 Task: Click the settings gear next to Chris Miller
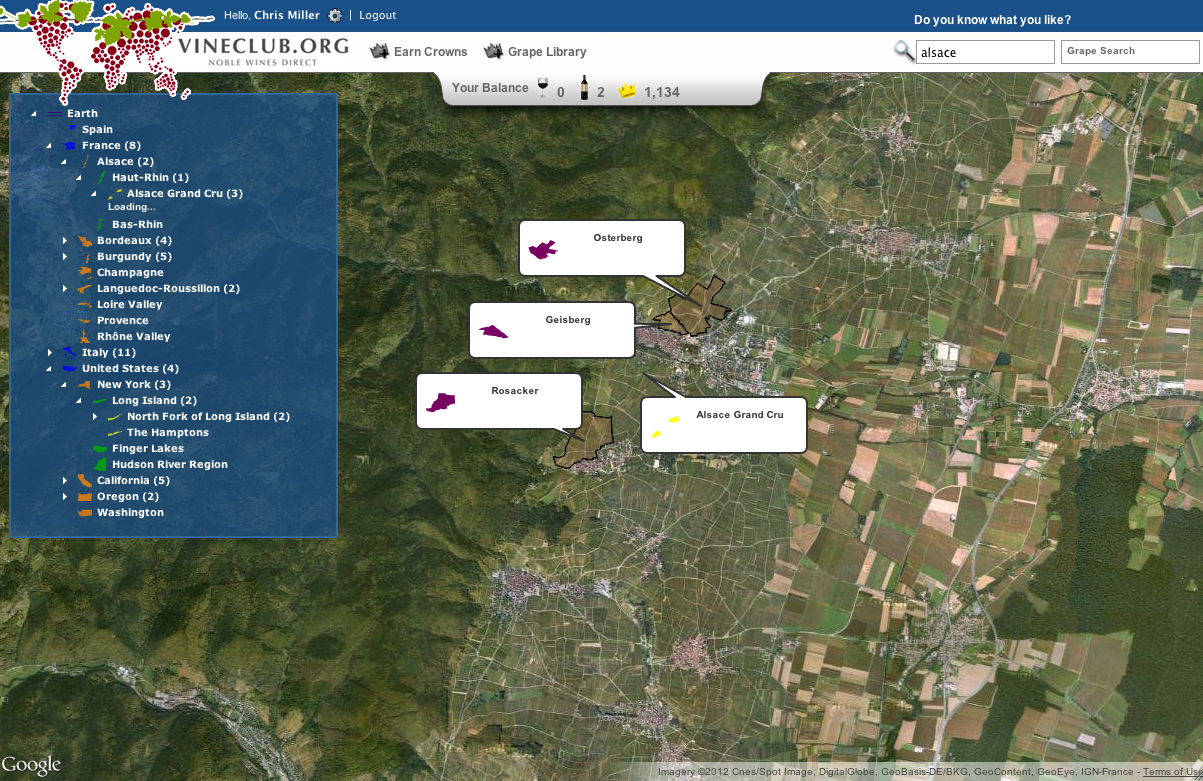point(335,16)
